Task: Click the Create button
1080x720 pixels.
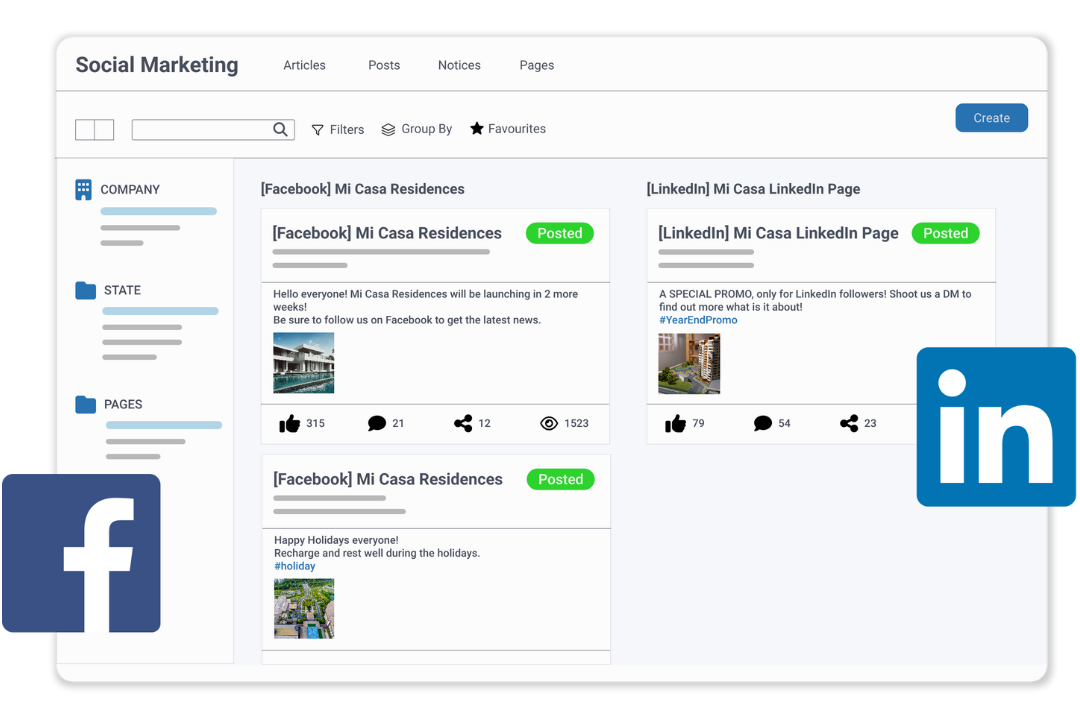Action: click(x=991, y=118)
